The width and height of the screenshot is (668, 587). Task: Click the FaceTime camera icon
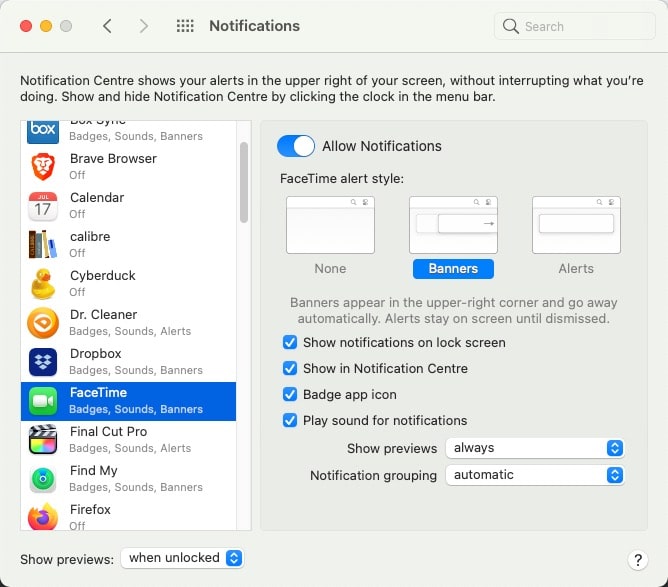[43, 401]
